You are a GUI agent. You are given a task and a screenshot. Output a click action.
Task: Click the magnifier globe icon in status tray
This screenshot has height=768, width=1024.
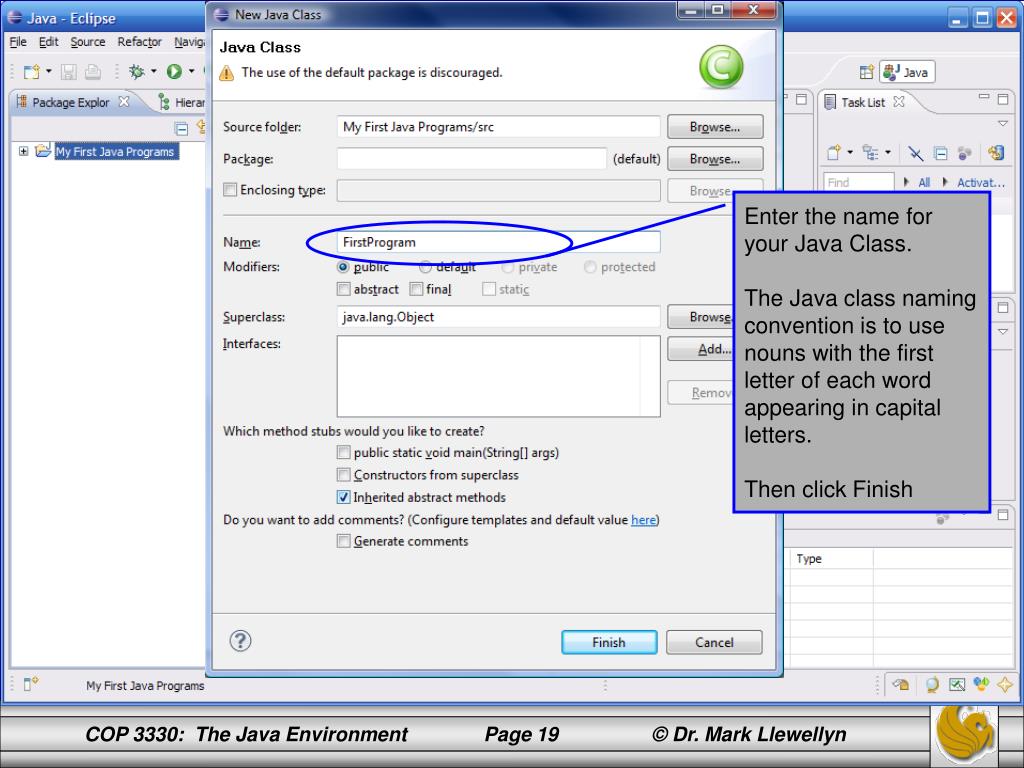point(931,684)
